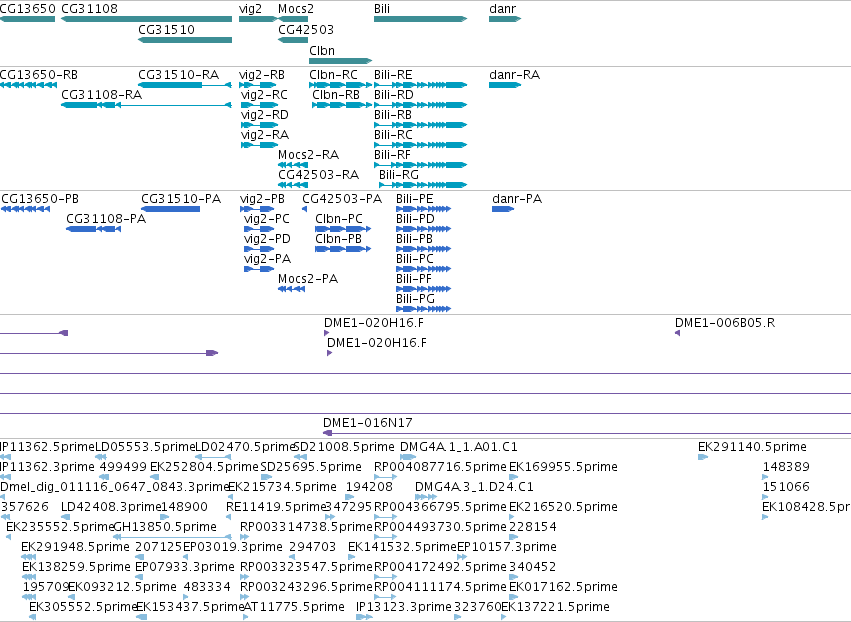Click the GH13850.5prime EST label

(164, 526)
